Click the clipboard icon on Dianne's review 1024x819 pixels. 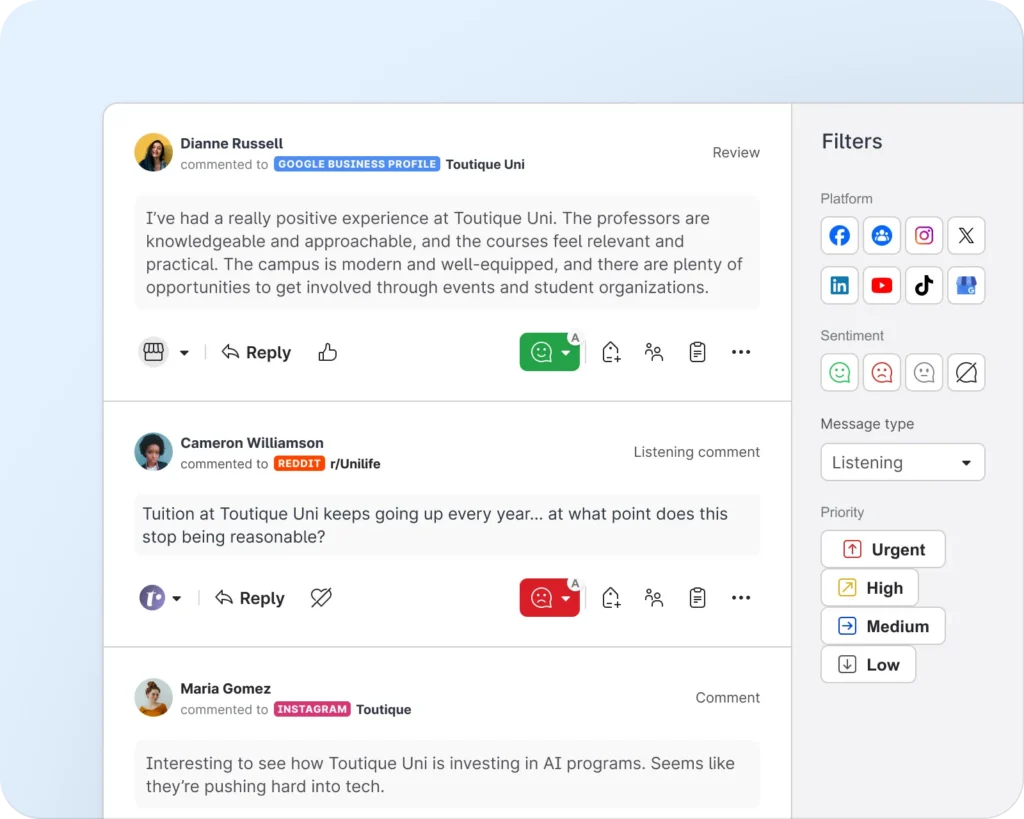(x=697, y=352)
